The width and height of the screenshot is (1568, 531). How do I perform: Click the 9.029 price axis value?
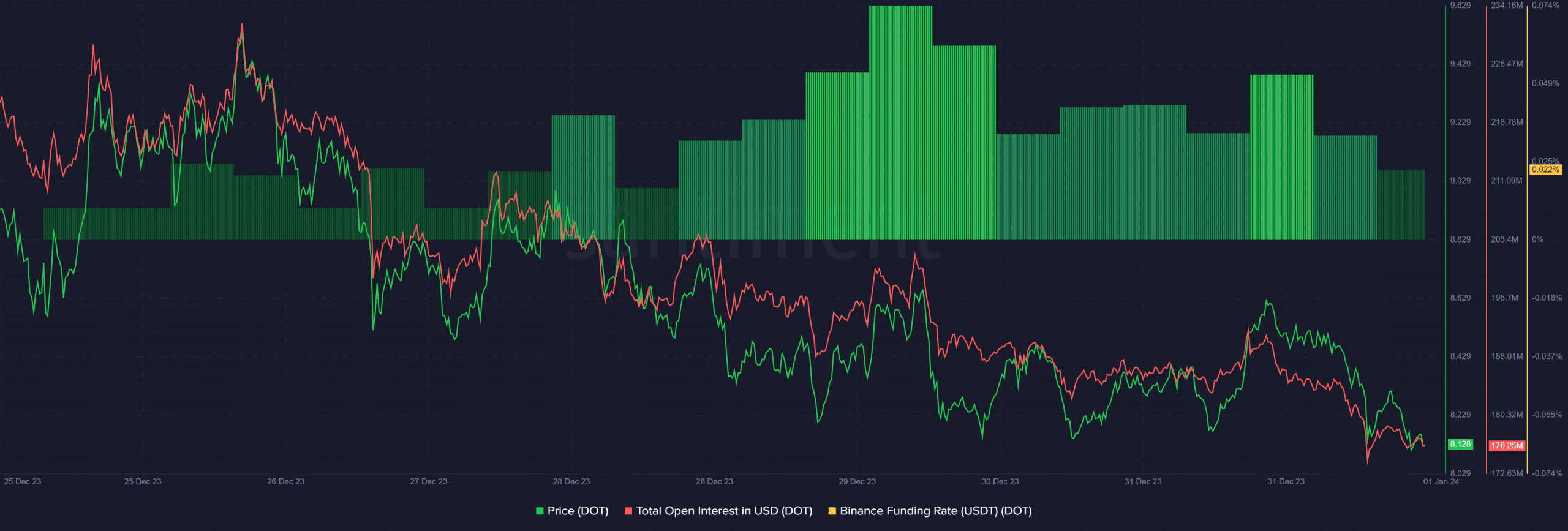click(1460, 181)
